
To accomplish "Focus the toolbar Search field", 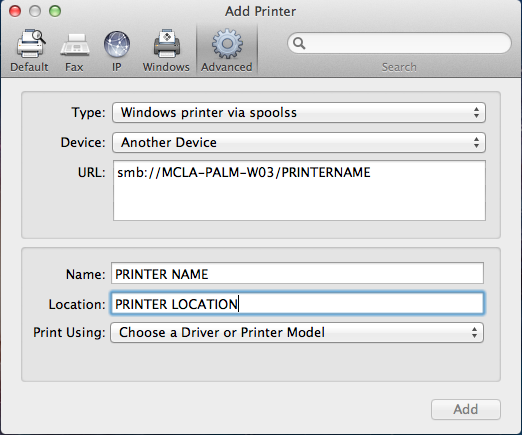I will pos(399,43).
